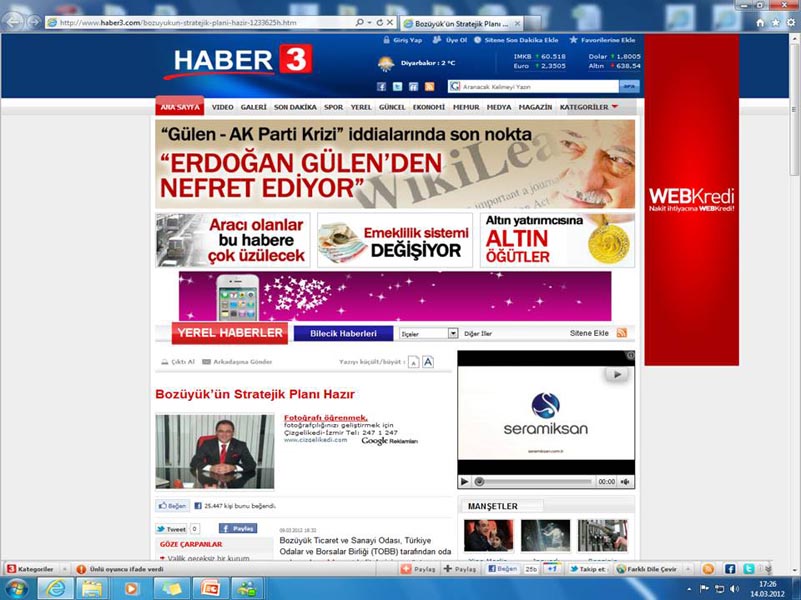Click the bottom toolbar orange RSS icon
The width and height of the screenshot is (801, 600).
pyautogui.click(x=708, y=568)
